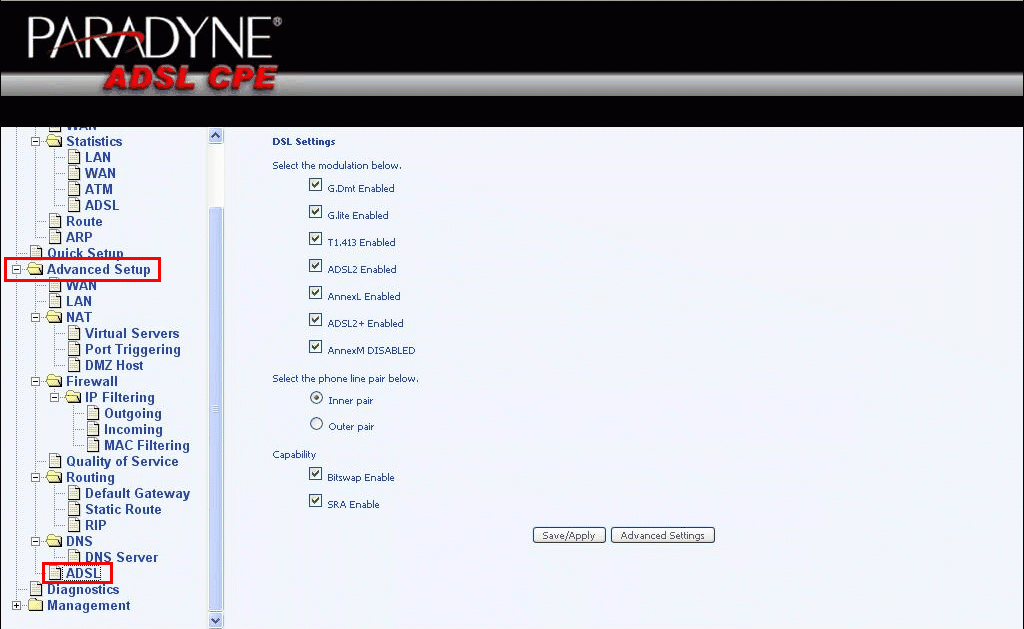Click the Save/Apply button
1024x629 pixels.
coord(568,534)
